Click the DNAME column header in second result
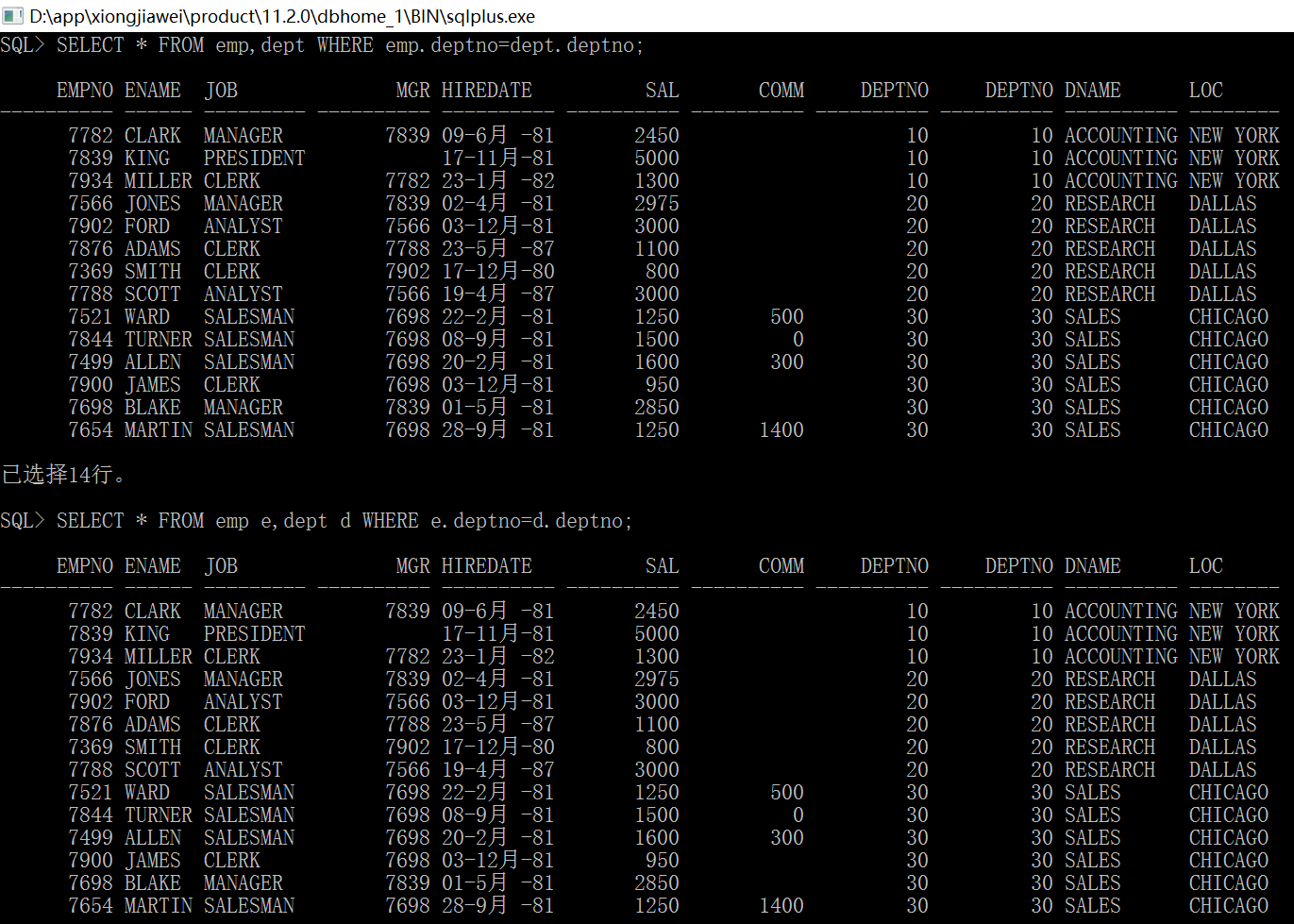Screen dimensions: 1294x924 [x=1093, y=566]
